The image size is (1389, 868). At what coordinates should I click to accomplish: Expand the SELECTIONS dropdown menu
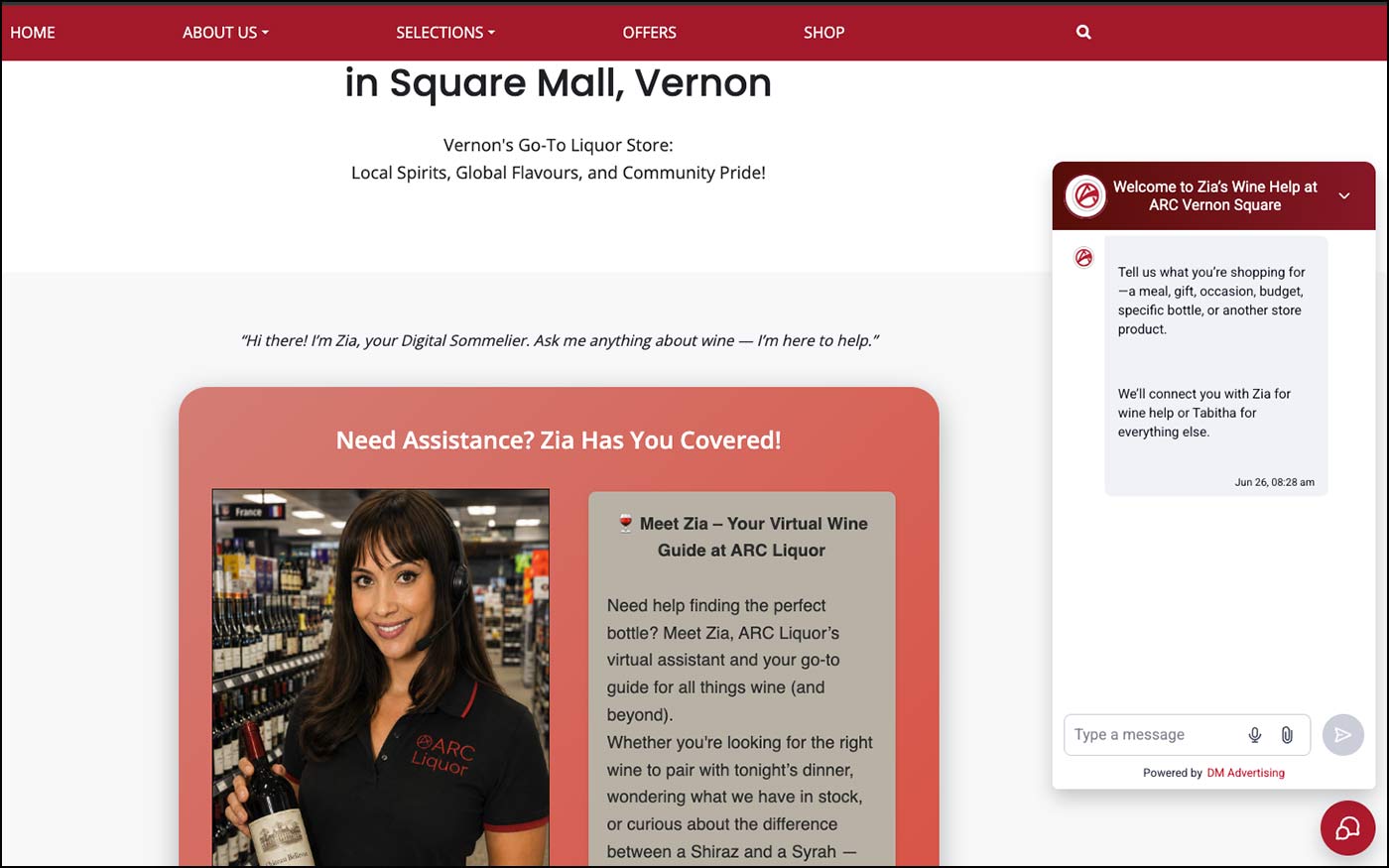click(x=445, y=32)
